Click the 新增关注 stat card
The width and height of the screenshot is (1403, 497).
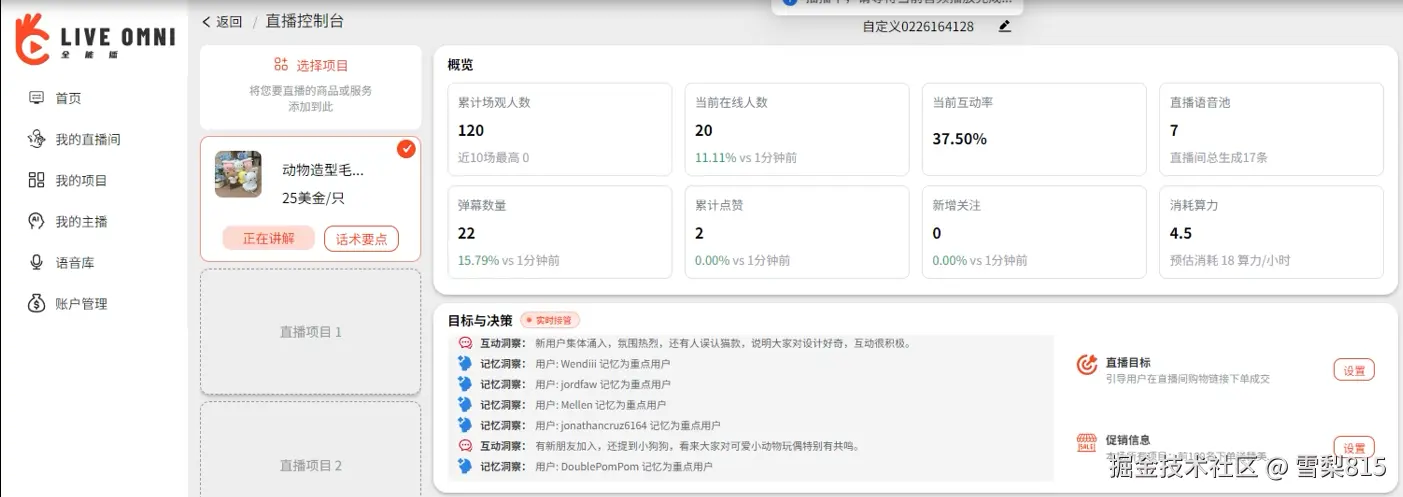coord(1034,232)
